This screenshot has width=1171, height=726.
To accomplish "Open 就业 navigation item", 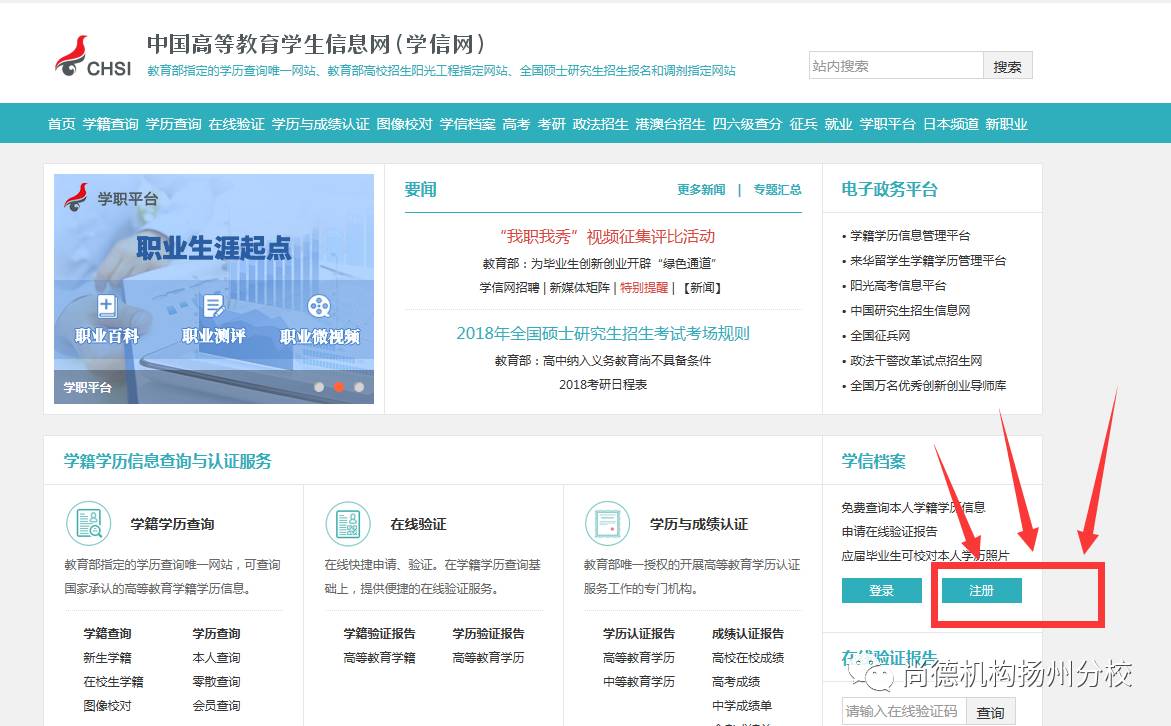I will (x=838, y=124).
